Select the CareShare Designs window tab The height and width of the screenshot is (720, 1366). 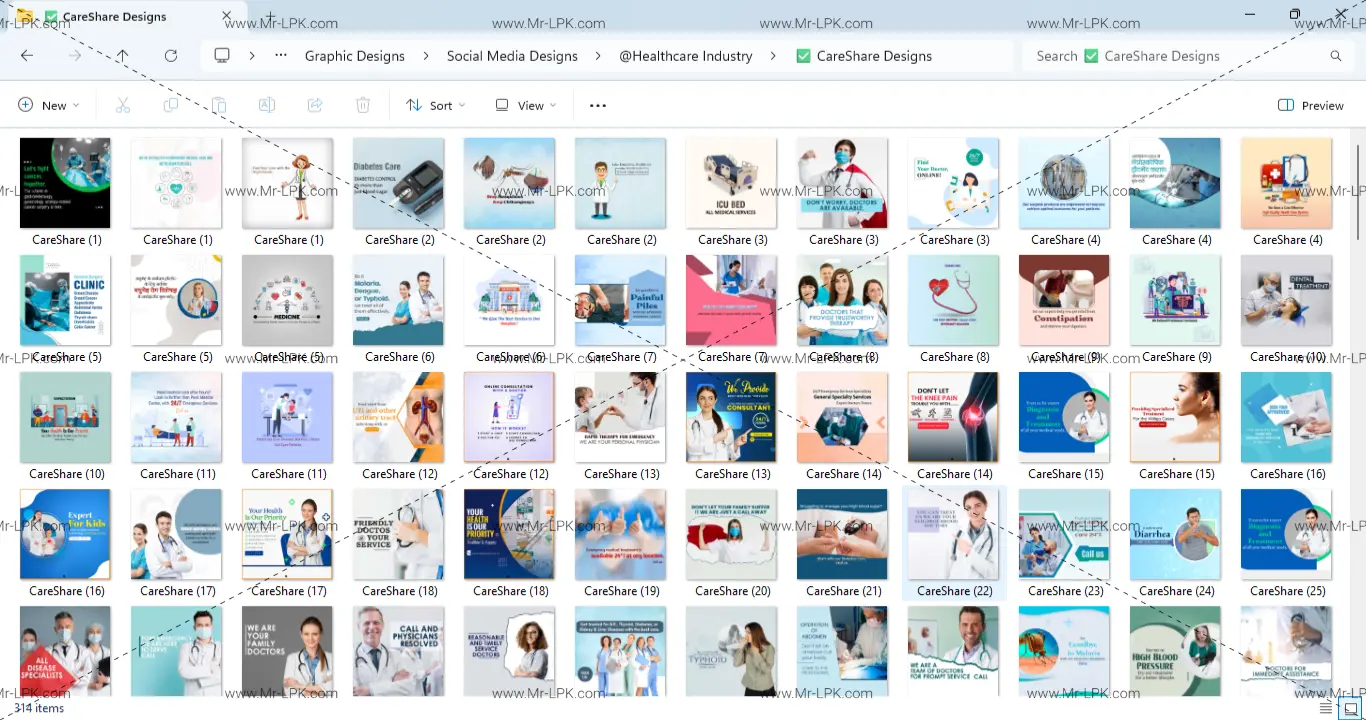coord(115,17)
